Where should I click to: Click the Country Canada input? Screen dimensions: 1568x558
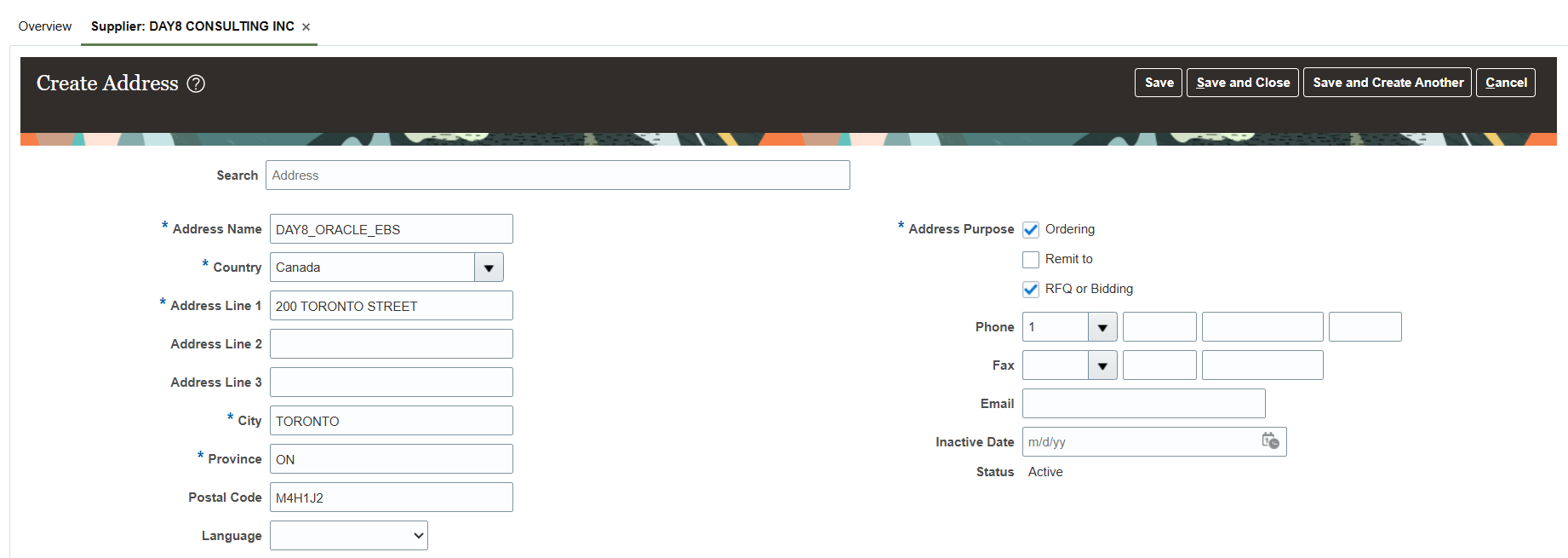point(372,267)
